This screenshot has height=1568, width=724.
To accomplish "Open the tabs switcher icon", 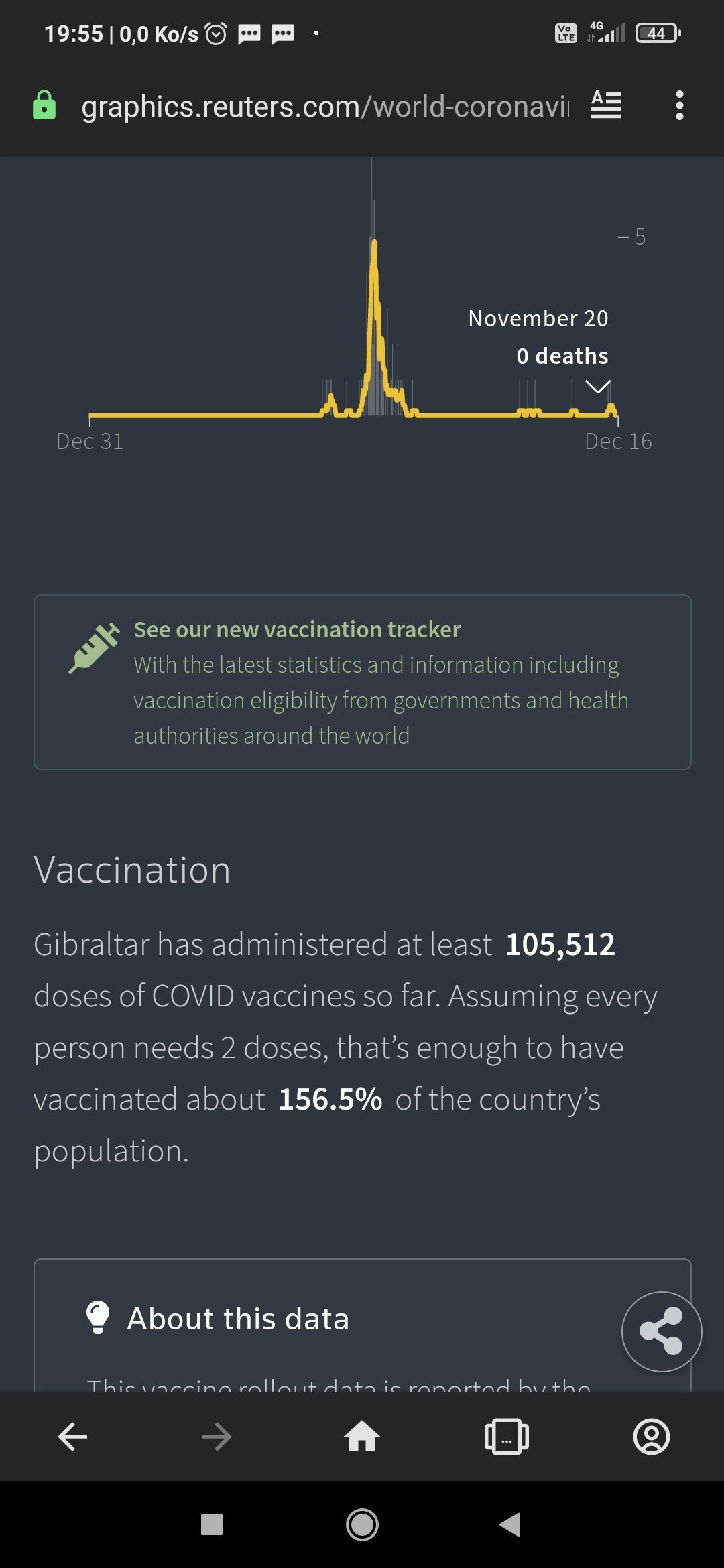I will (506, 1436).
